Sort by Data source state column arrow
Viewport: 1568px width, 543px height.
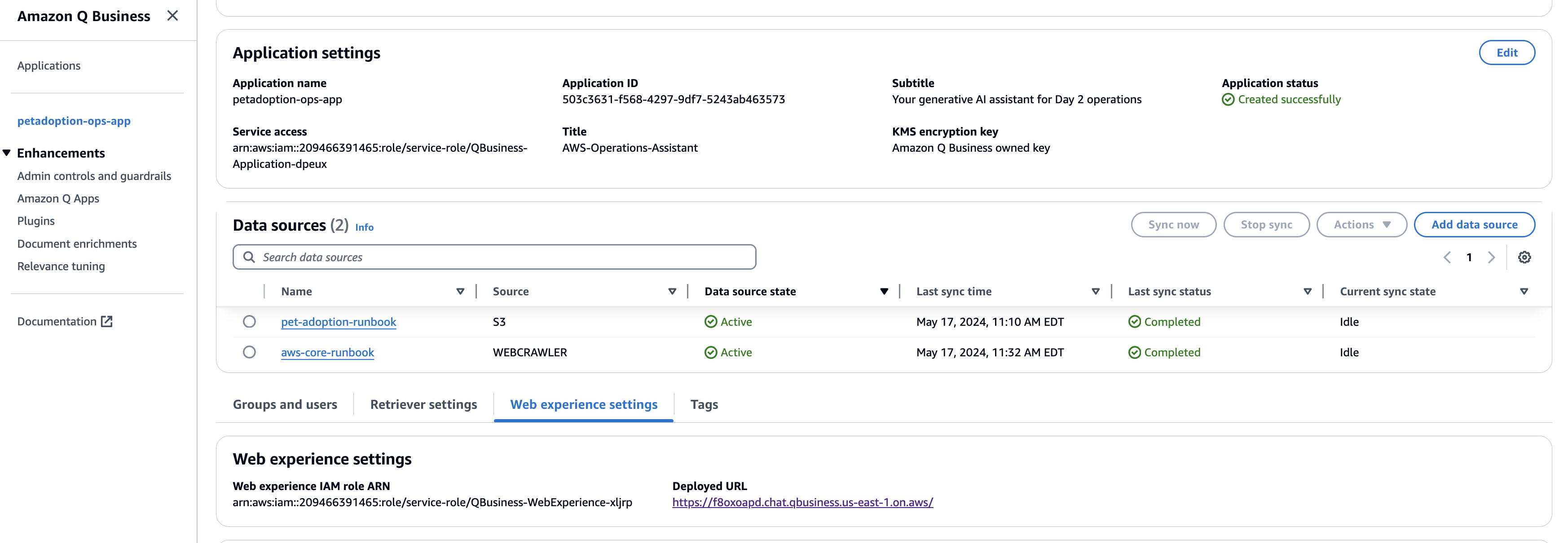884,291
